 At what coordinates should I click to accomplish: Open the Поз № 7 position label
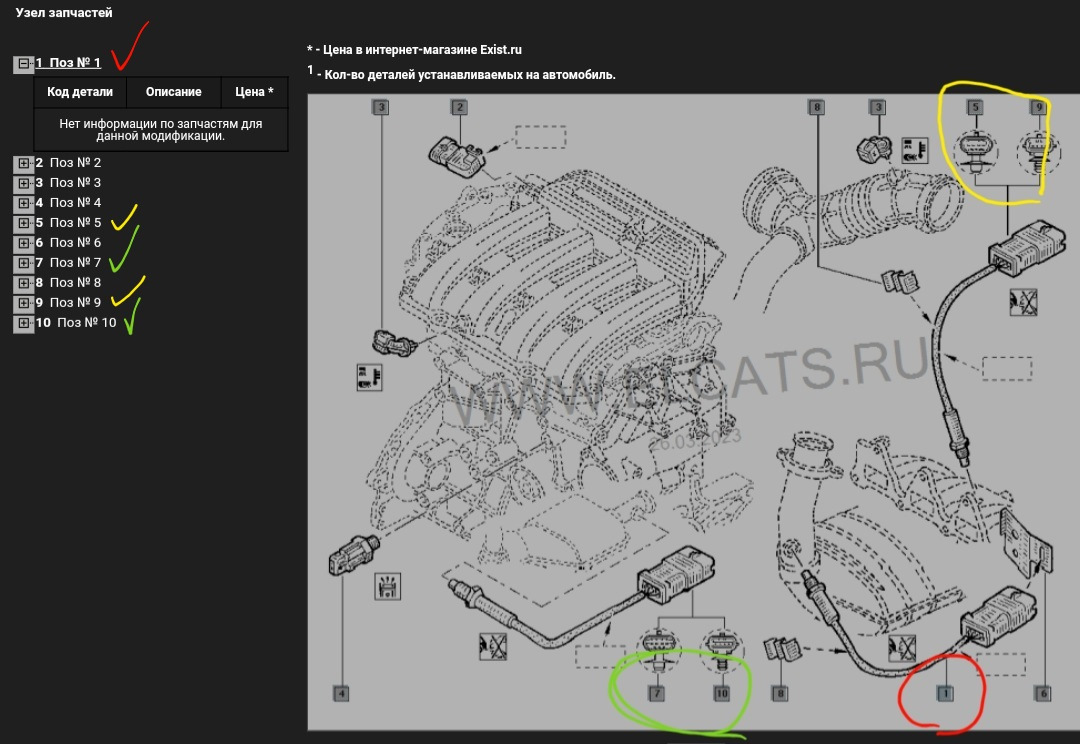coord(75,263)
